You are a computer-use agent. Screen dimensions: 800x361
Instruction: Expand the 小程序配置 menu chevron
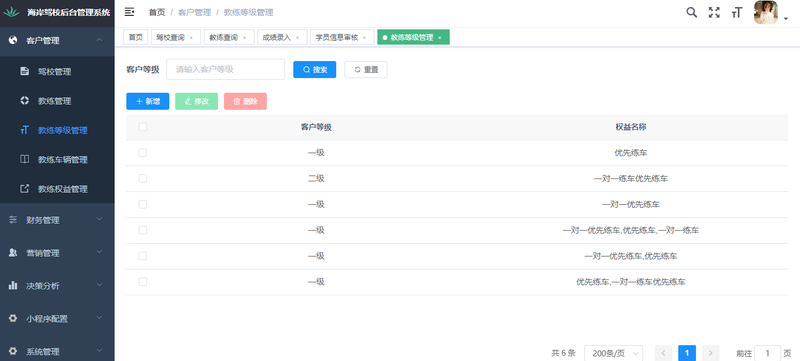[x=99, y=318]
